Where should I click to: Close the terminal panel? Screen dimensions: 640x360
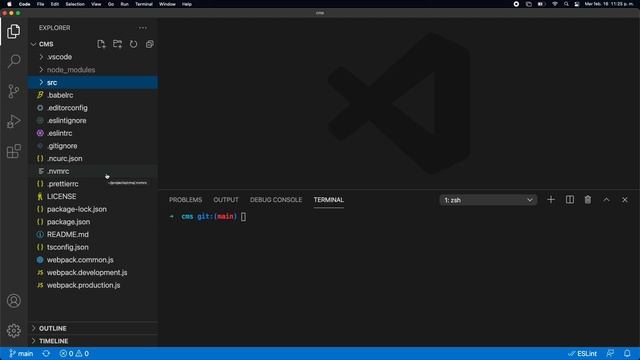point(625,200)
